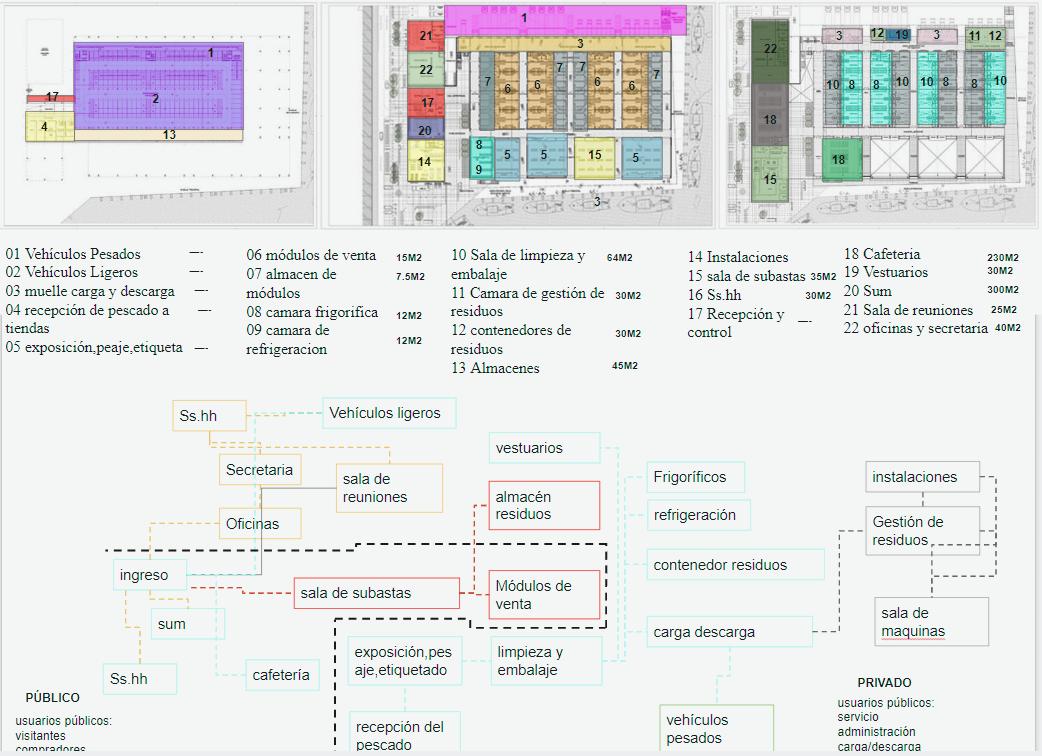This screenshot has width=1042, height=756.
Task: Click legend entry 20 Sum
Action: click(867, 291)
